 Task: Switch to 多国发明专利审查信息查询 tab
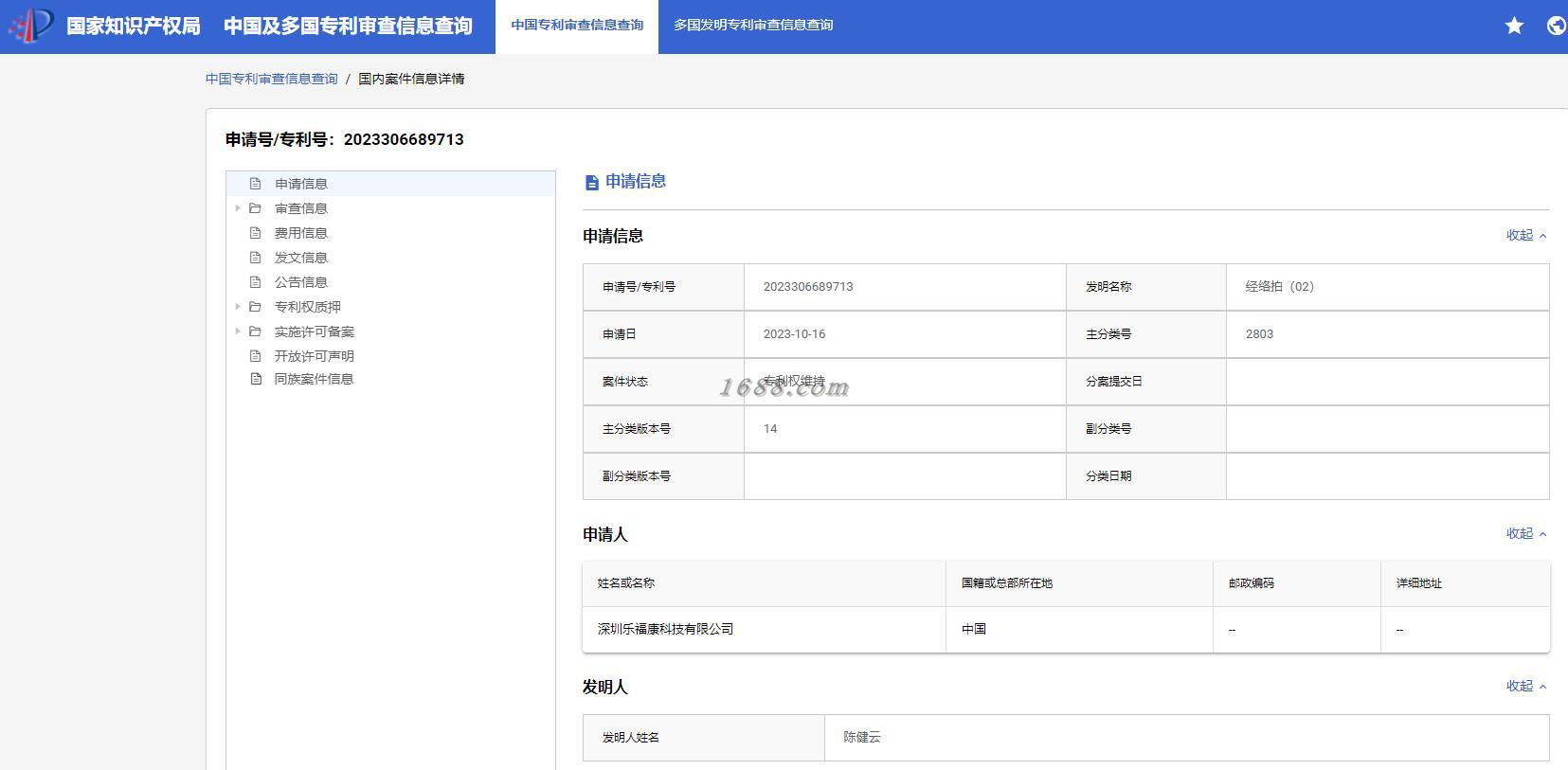753,26
